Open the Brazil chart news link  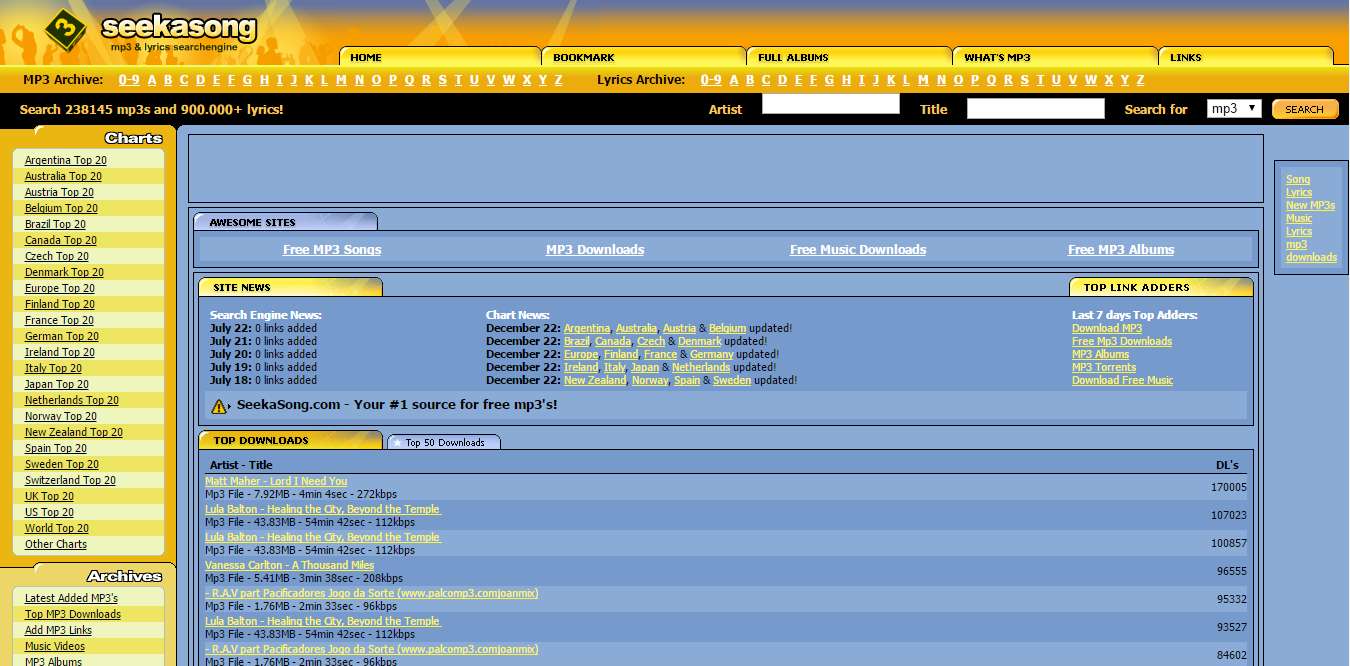click(577, 341)
